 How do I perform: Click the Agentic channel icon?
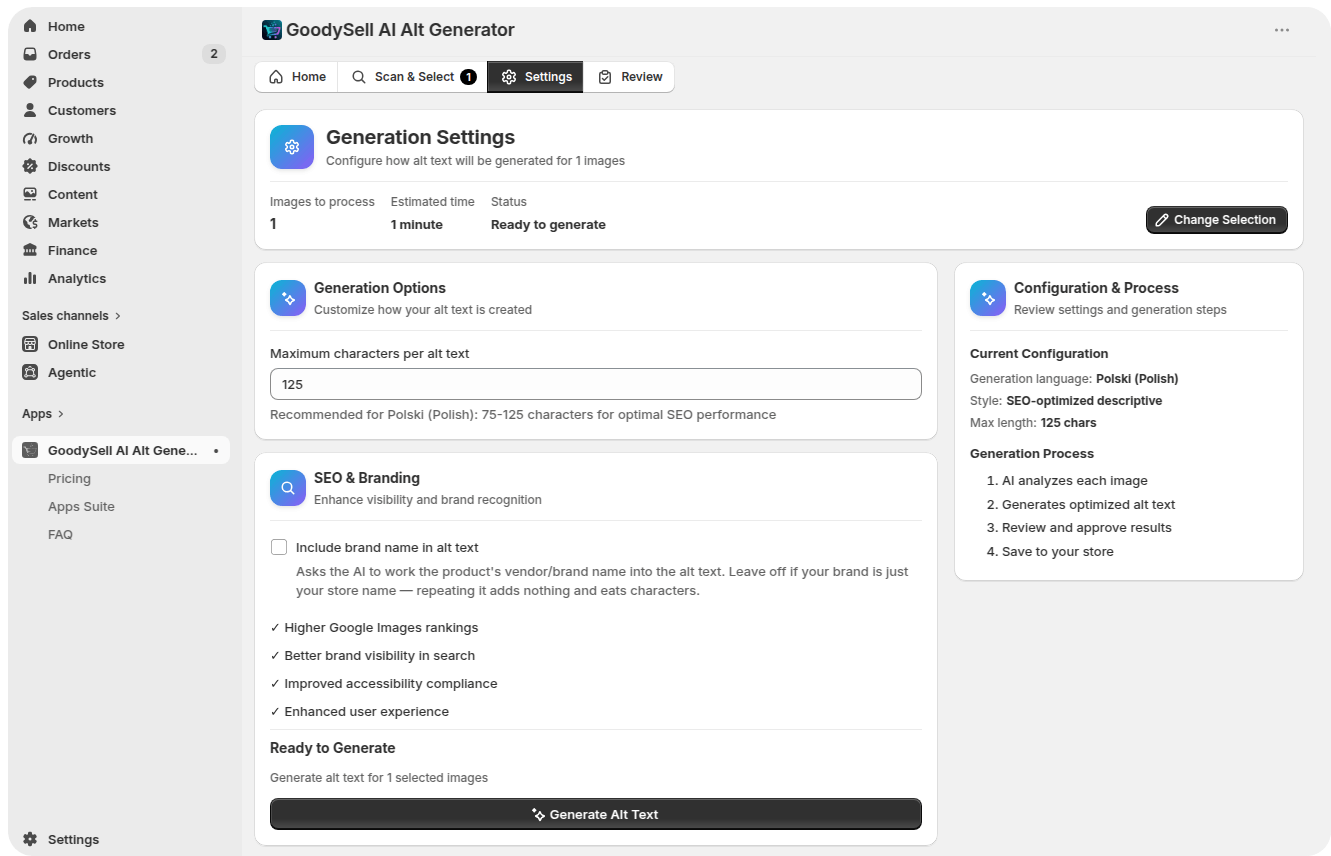coord(30,372)
